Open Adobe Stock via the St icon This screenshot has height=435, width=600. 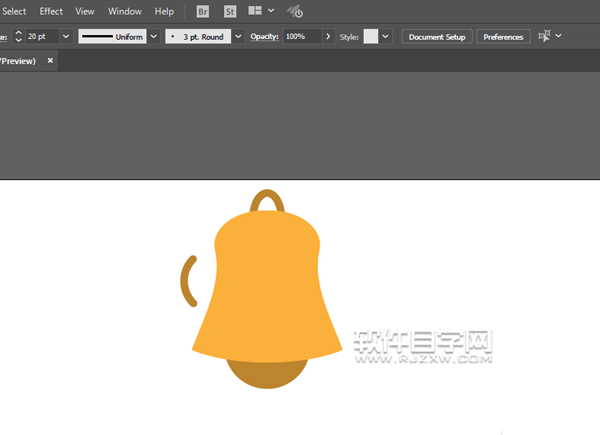pos(230,12)
